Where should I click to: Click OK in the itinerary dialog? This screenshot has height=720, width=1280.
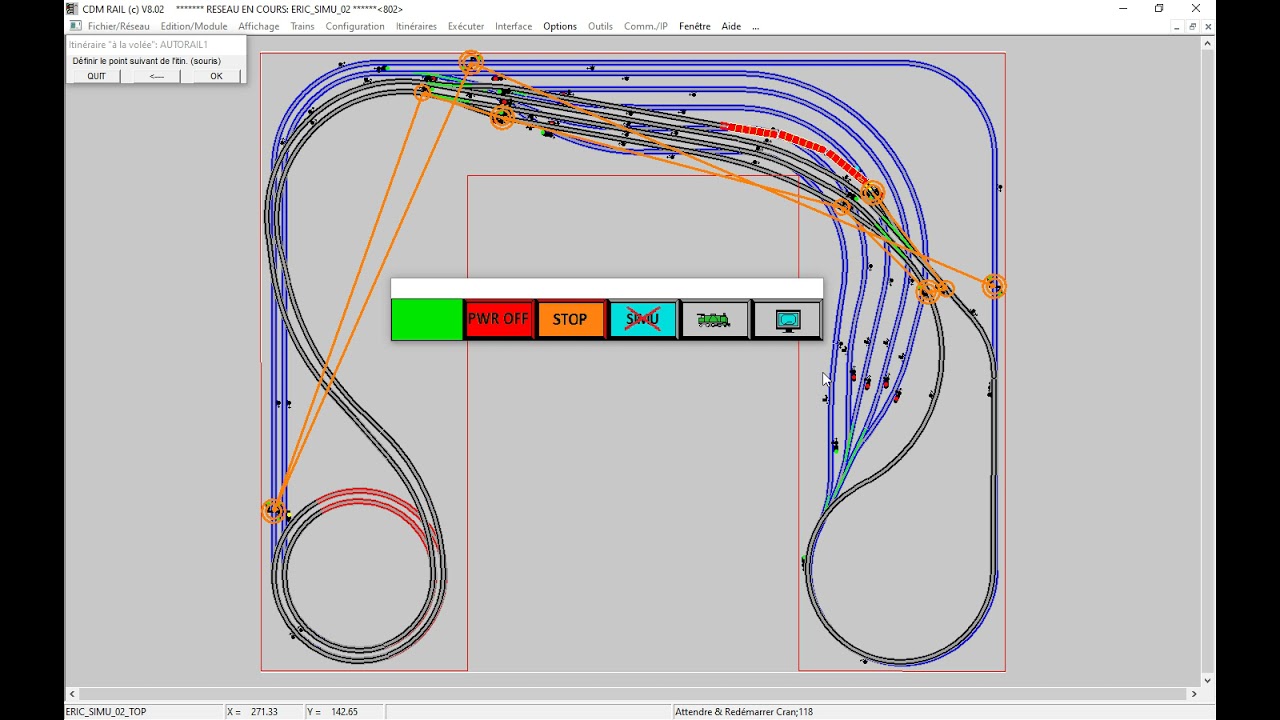coord(216,76)
